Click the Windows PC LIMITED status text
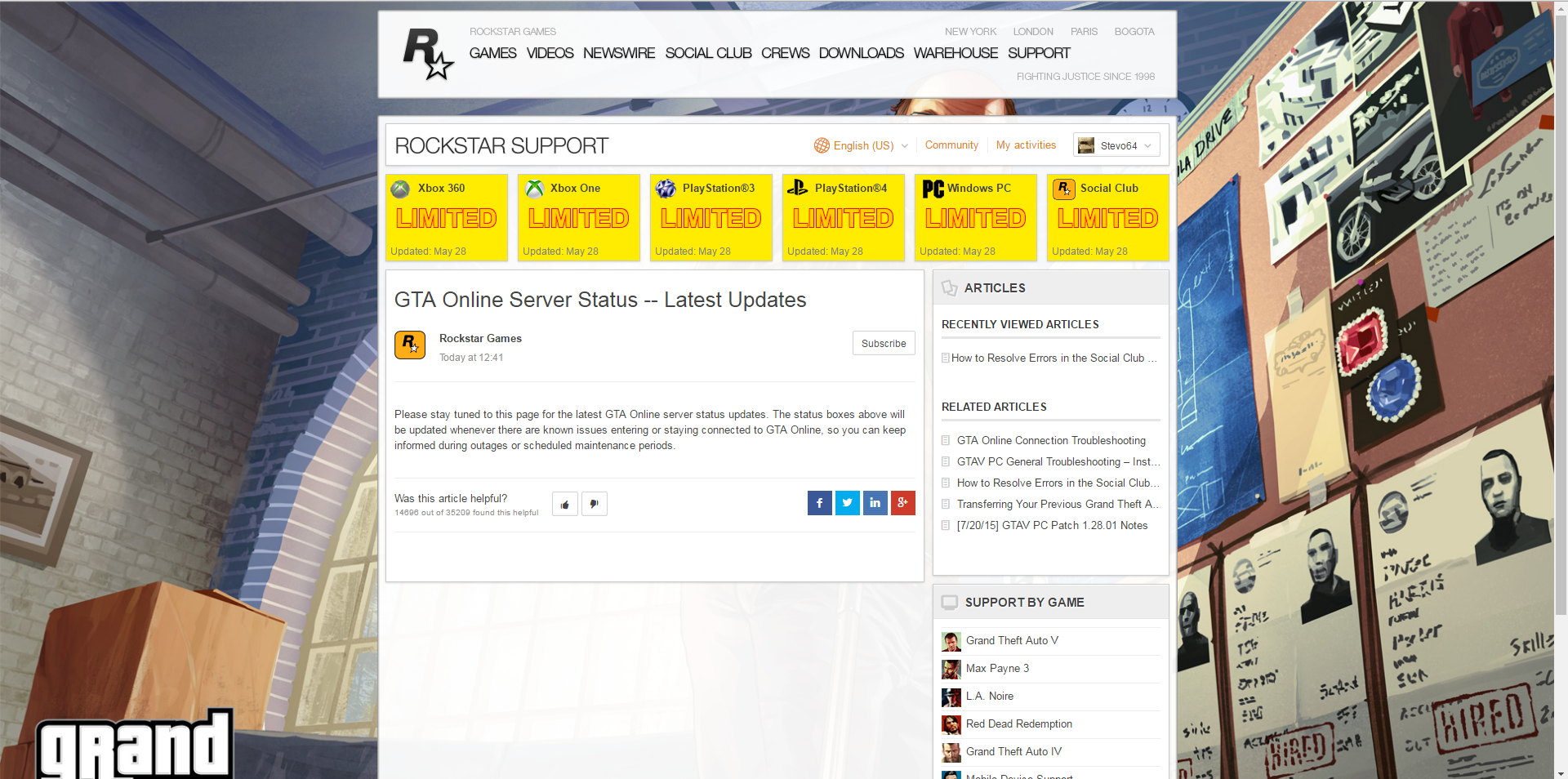The height and width of the screenshot is (779, 1568). pyautogui.click(x=976, y=219)
